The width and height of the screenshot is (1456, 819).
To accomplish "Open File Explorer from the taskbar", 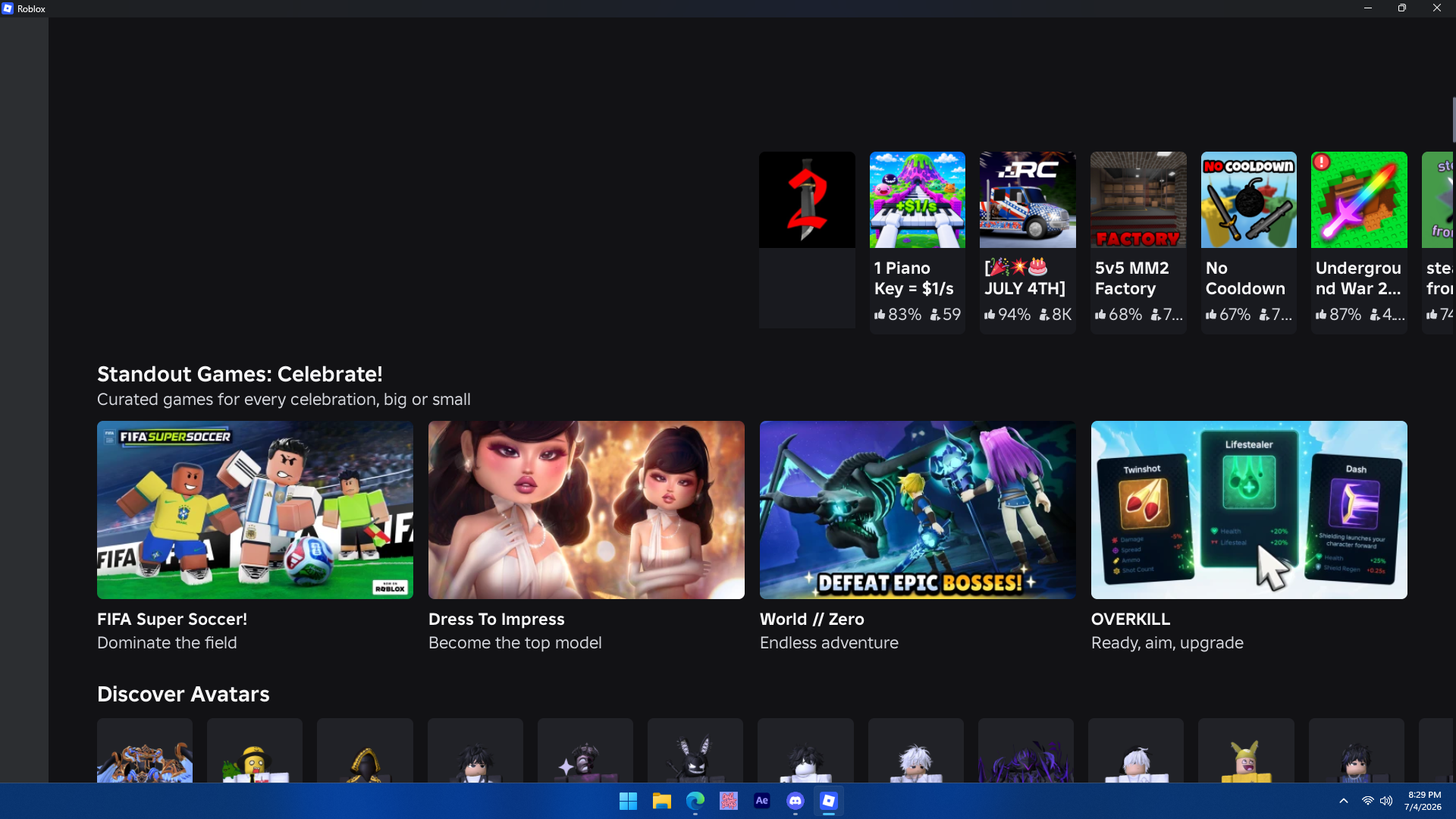I will pos(662,801).
